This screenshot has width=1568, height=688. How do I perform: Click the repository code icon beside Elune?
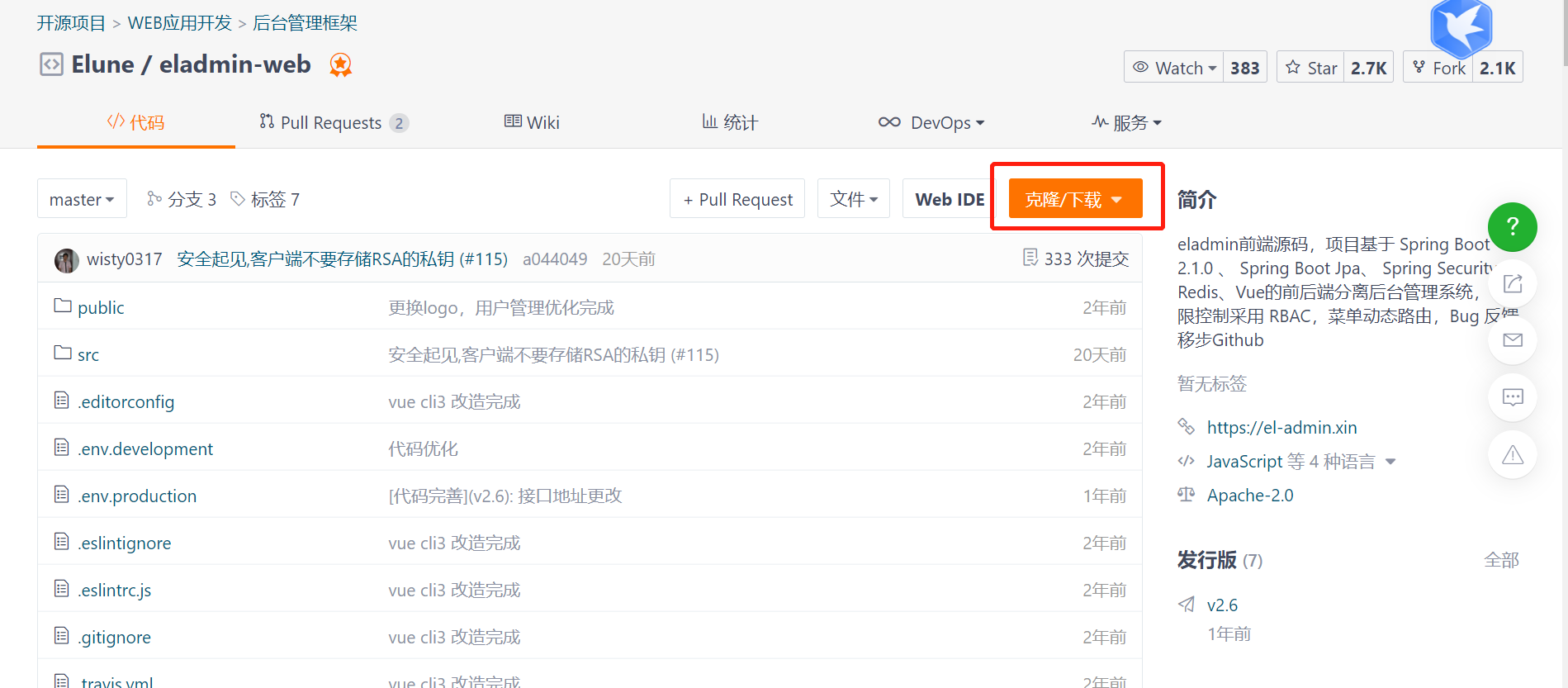coord(51,64)
